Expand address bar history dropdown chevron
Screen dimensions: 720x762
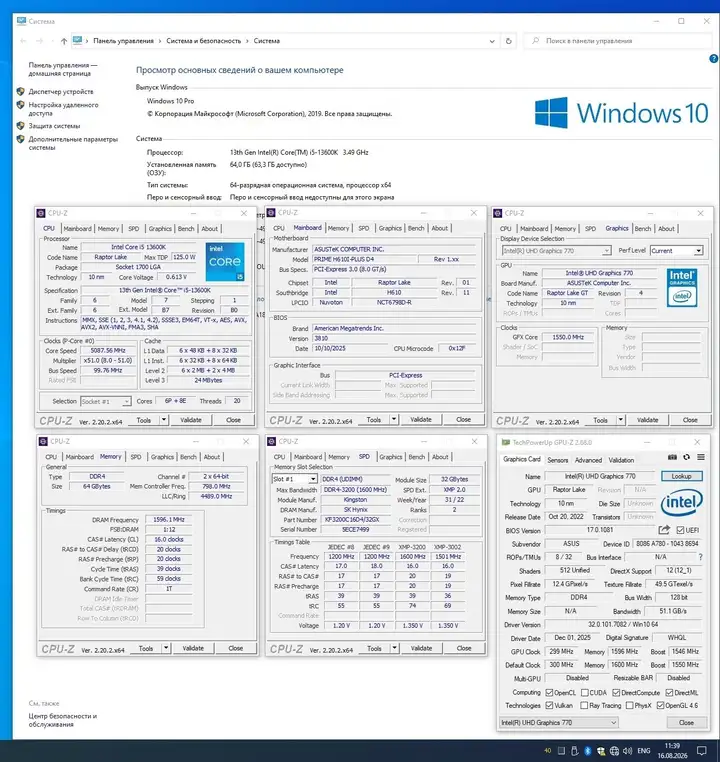point(492,41)
